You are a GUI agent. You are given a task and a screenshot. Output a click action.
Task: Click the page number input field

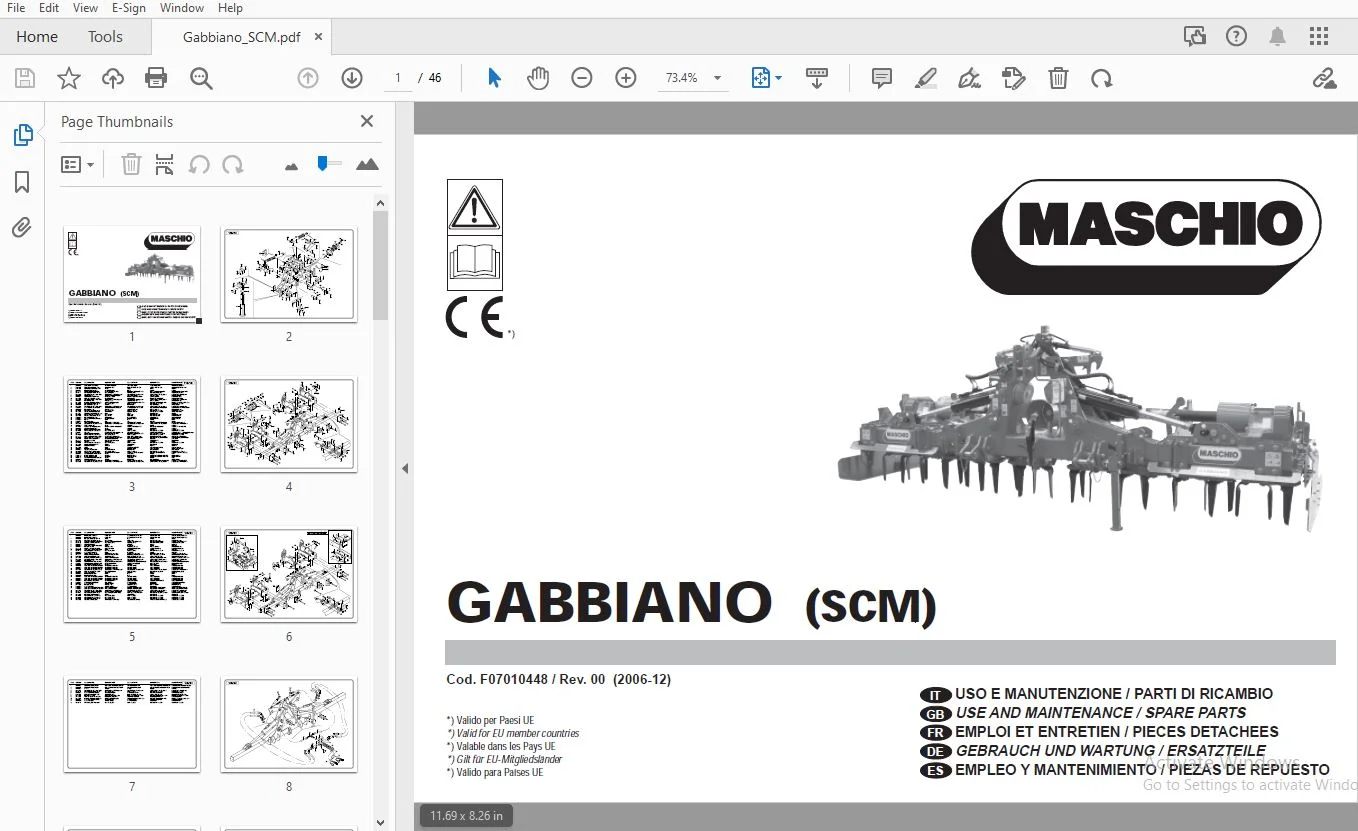[397, 78]
